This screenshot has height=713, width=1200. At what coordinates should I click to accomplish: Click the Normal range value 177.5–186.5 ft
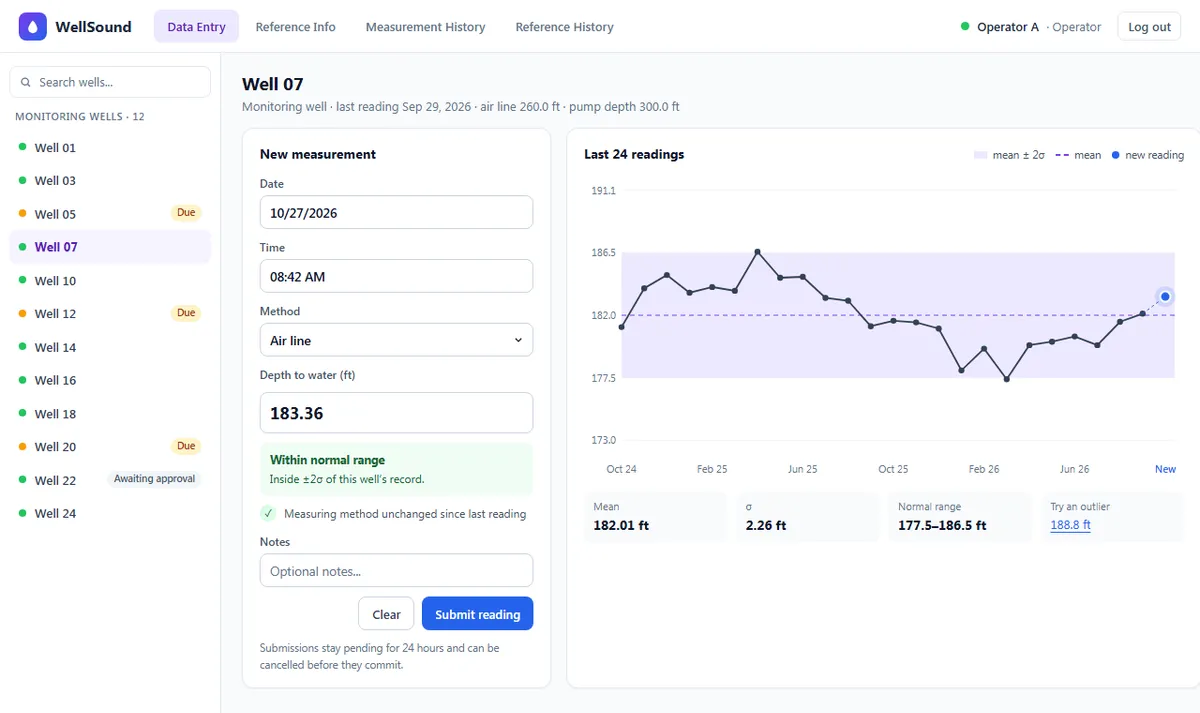point(942,525)
